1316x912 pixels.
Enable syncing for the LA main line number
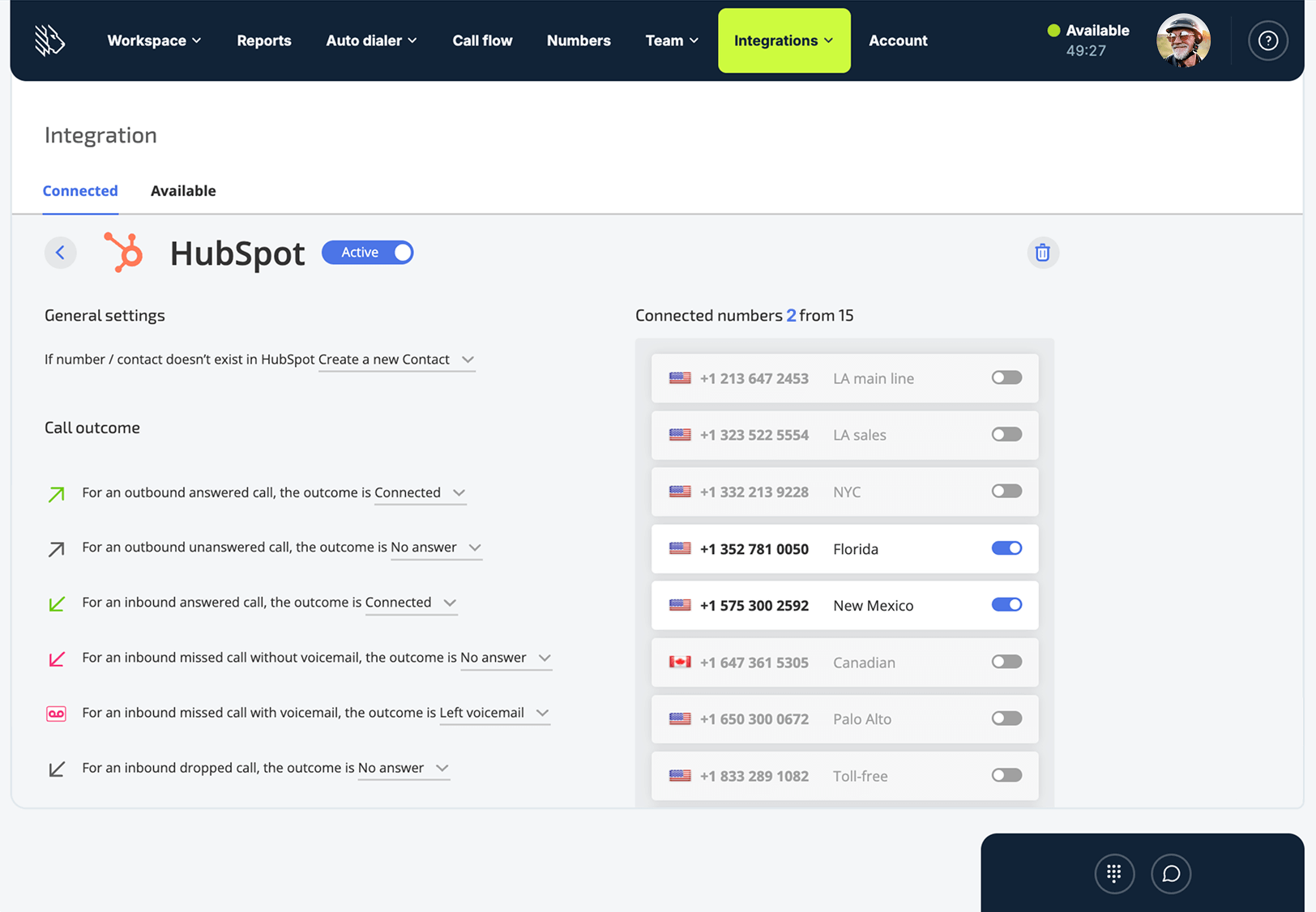pos(1006,377)
